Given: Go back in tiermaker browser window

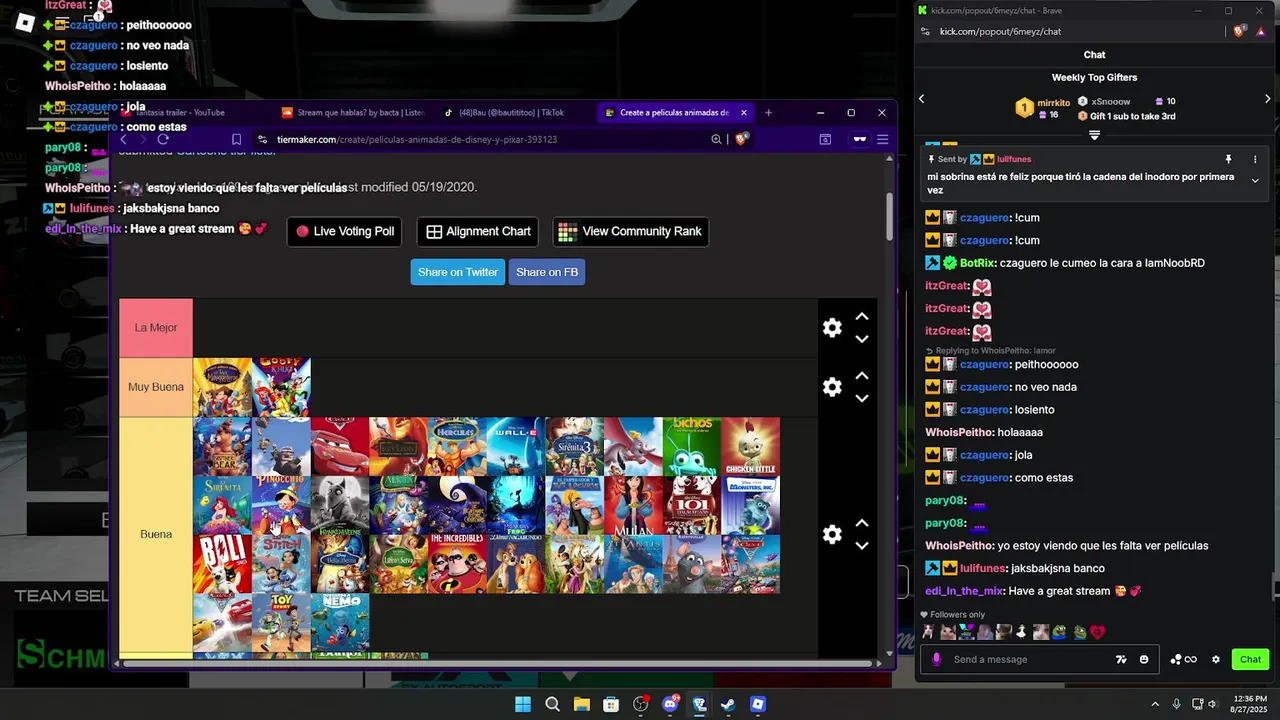Looking at the screenshot, I should (x=124, y=139).
